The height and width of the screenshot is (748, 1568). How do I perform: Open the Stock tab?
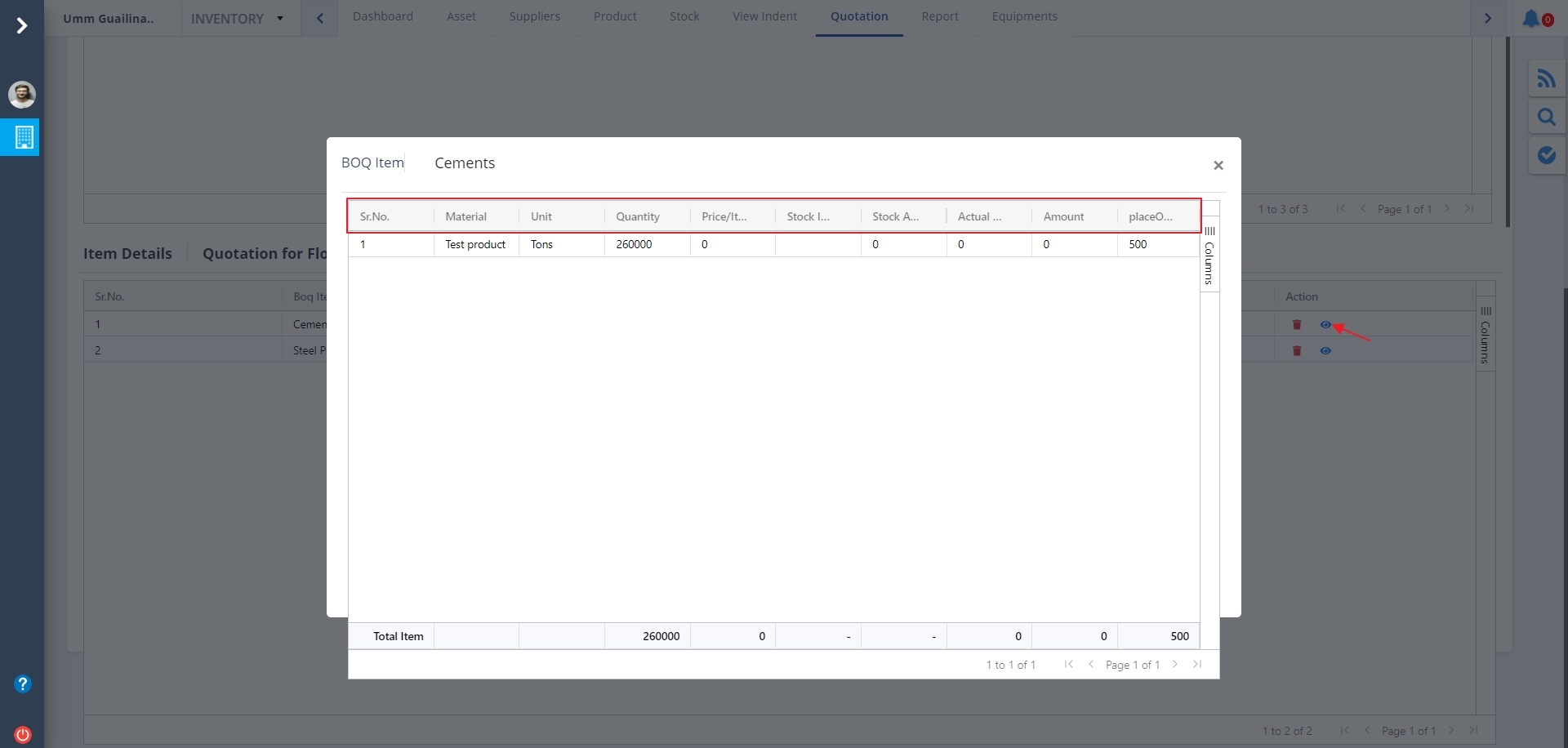[684, 16]
